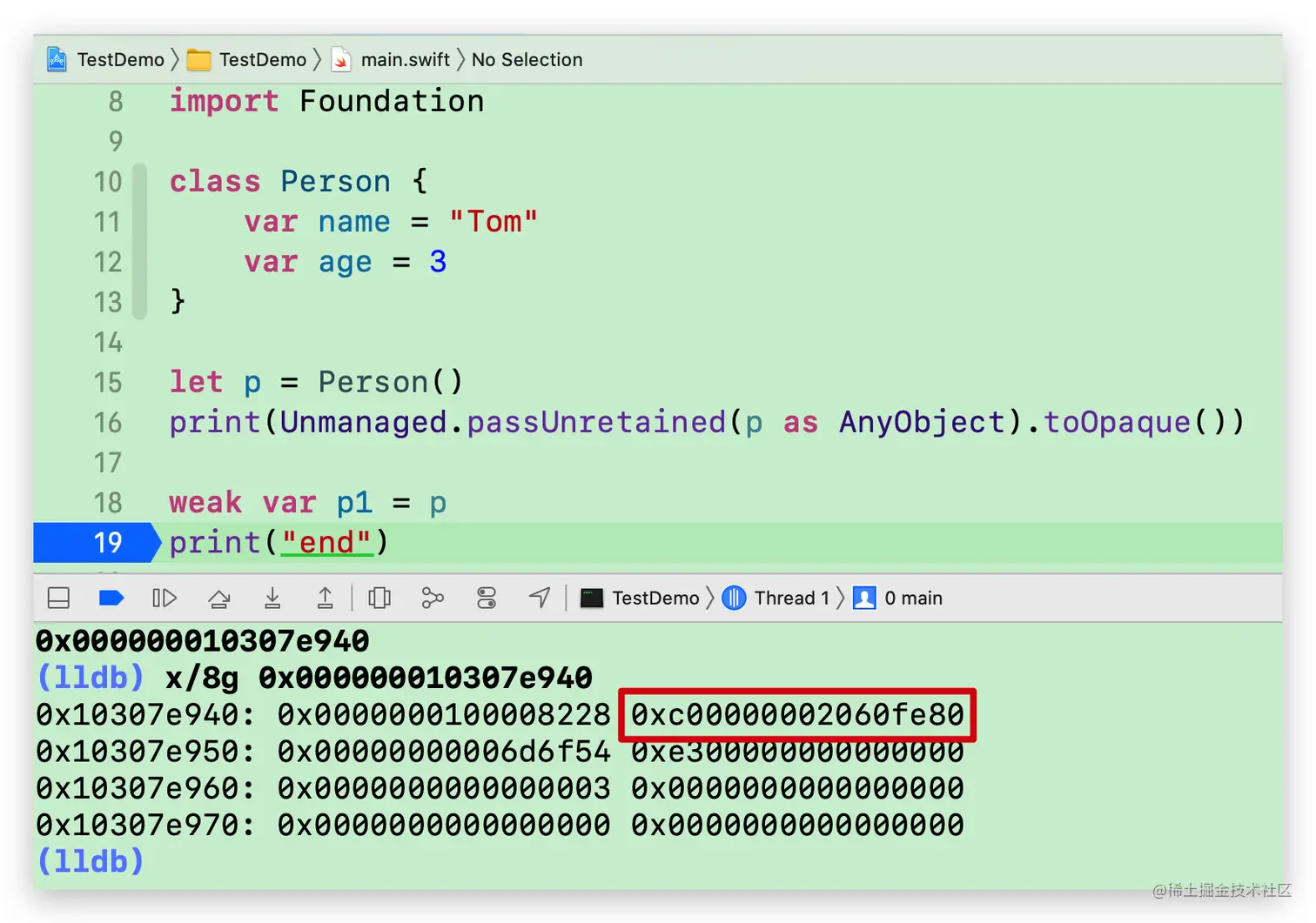Click the Unmanaged type on line 16
The width and height of the screenshot is (1316, 923).
coord(364,423)
